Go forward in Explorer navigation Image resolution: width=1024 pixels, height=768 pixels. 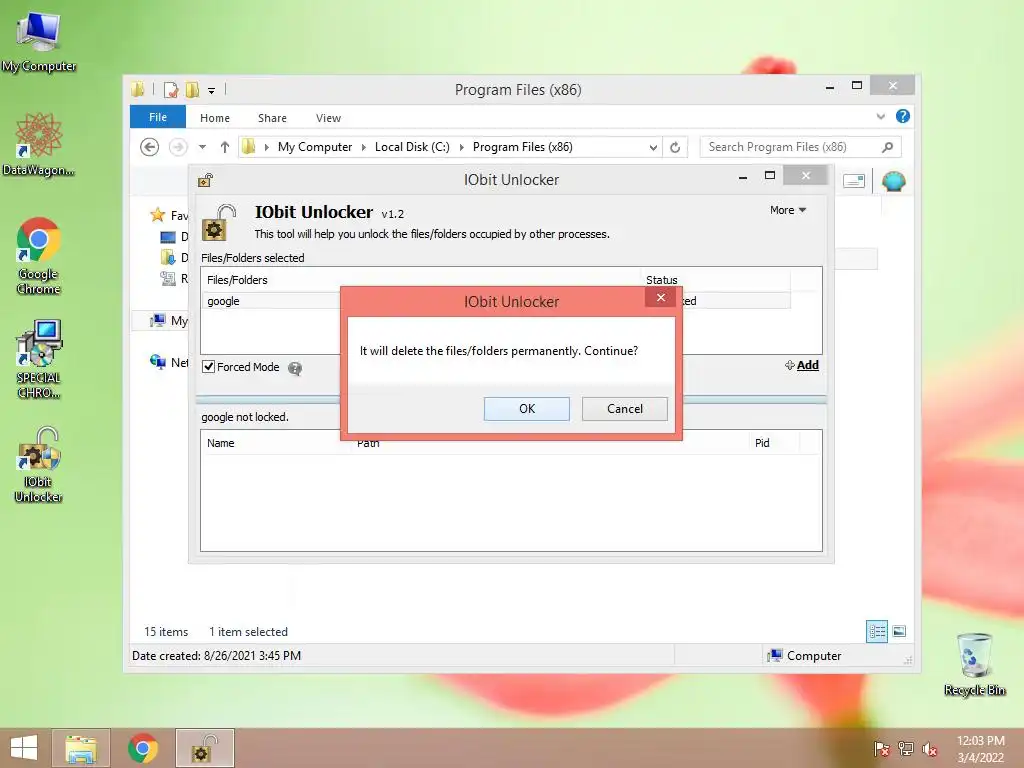click(178, 147)
